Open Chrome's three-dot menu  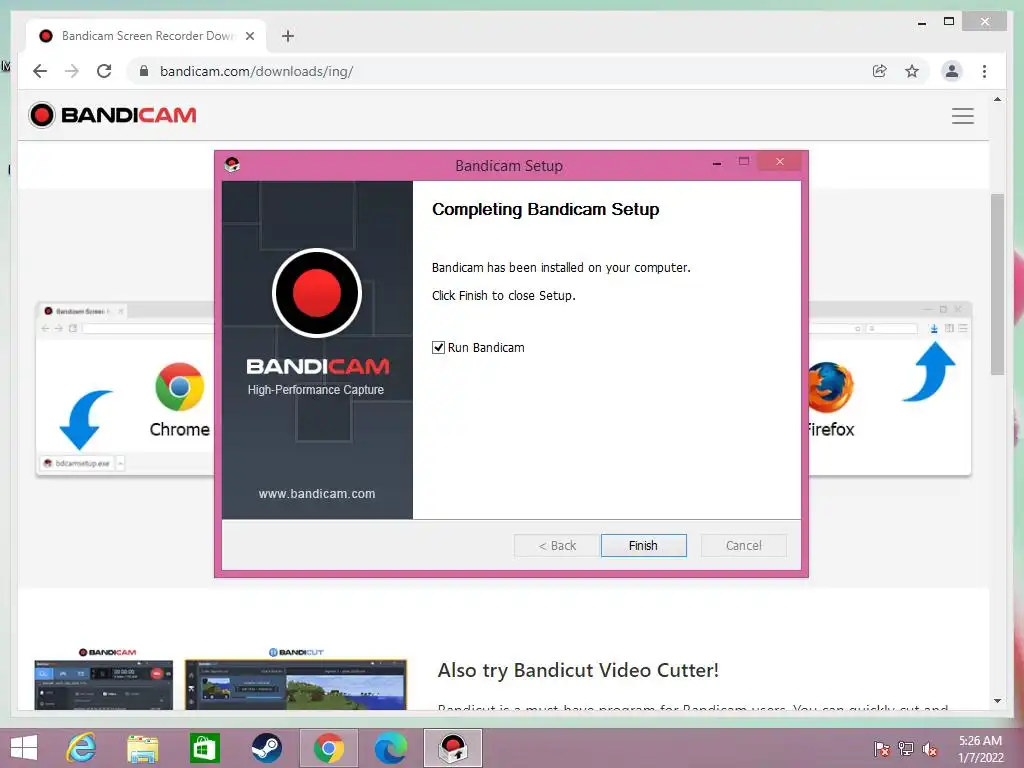click(x=984, y=71)
